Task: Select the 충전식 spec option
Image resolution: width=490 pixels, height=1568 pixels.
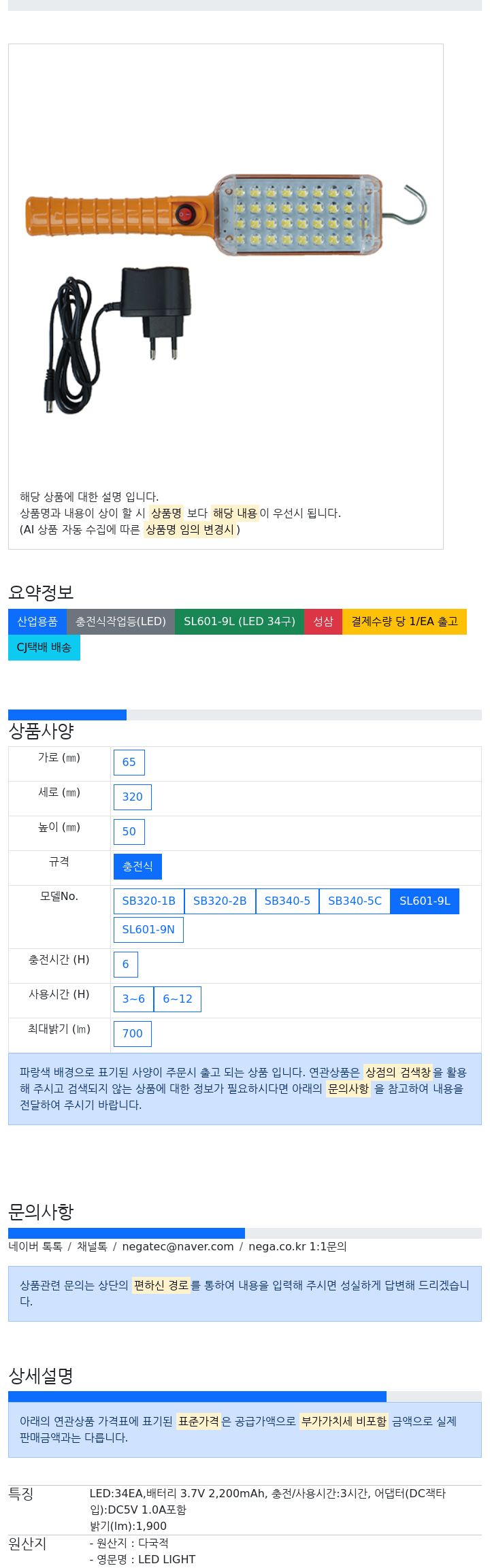Action: 137,867
